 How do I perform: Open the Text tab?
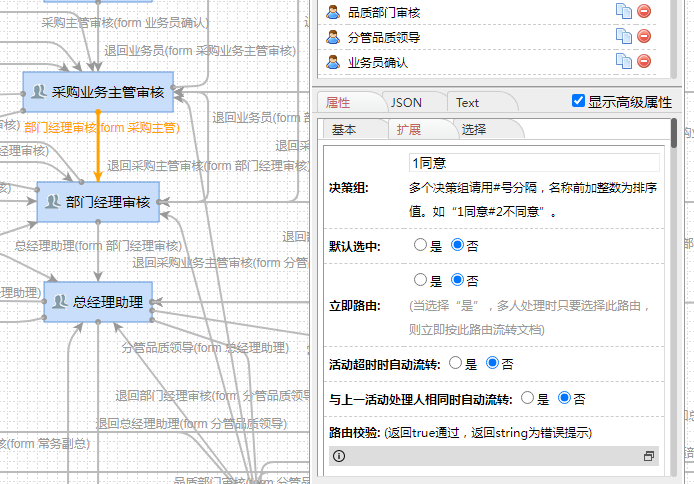tap(467, 102)
